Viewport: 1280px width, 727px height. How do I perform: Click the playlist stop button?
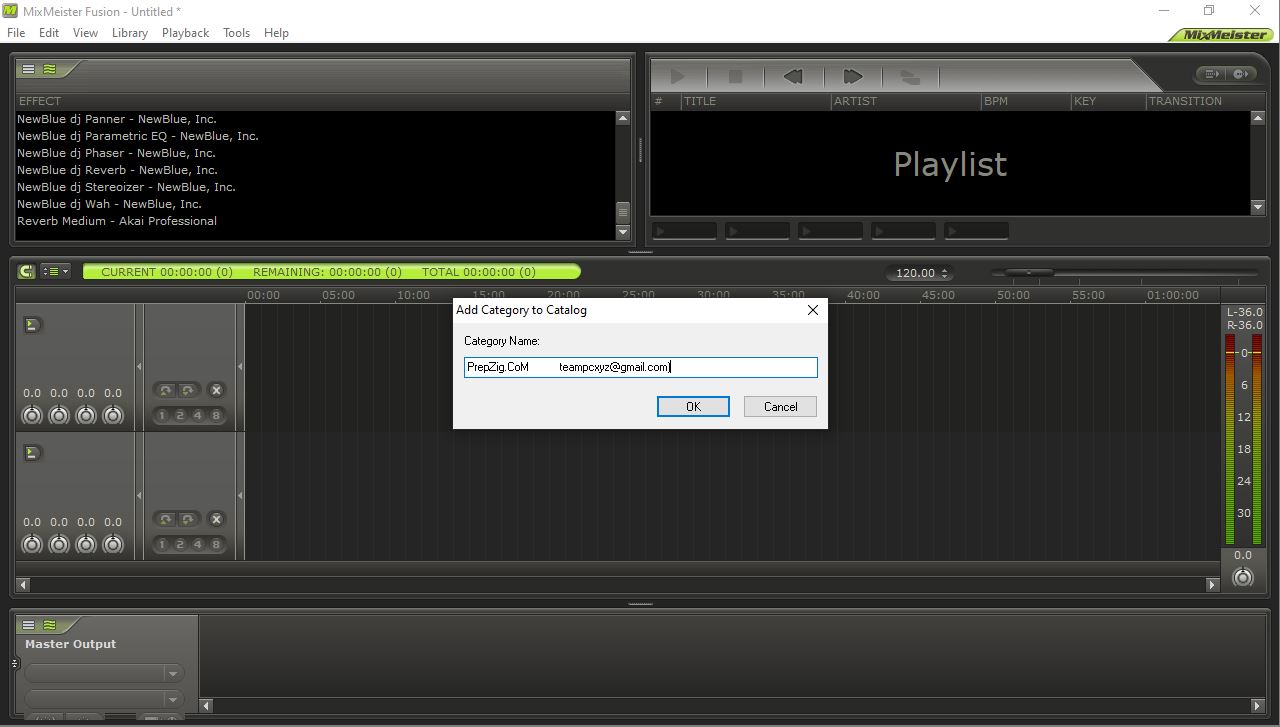[735, 76]
